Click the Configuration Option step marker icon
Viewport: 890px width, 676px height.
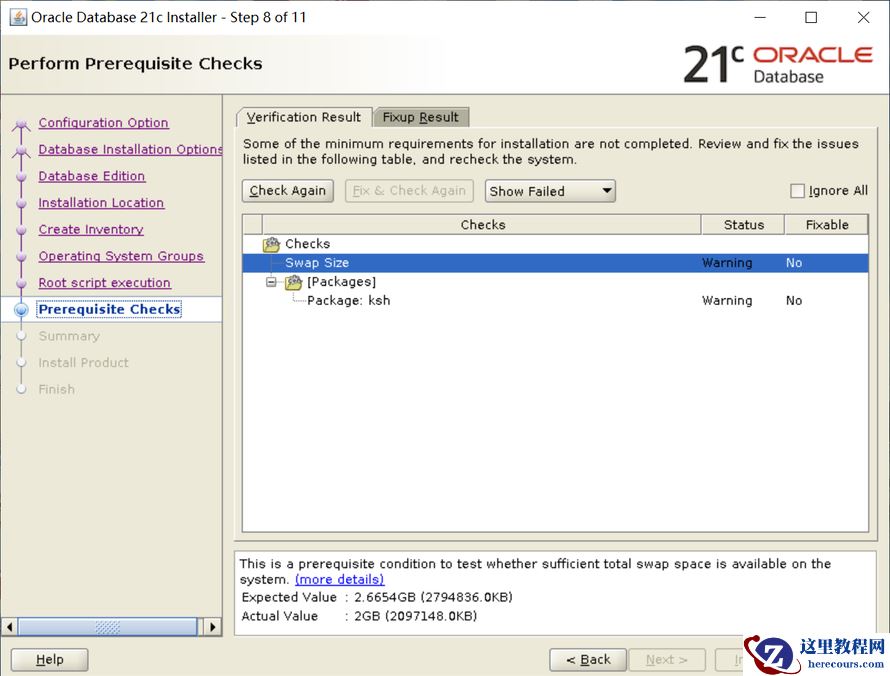click(22, 124)
